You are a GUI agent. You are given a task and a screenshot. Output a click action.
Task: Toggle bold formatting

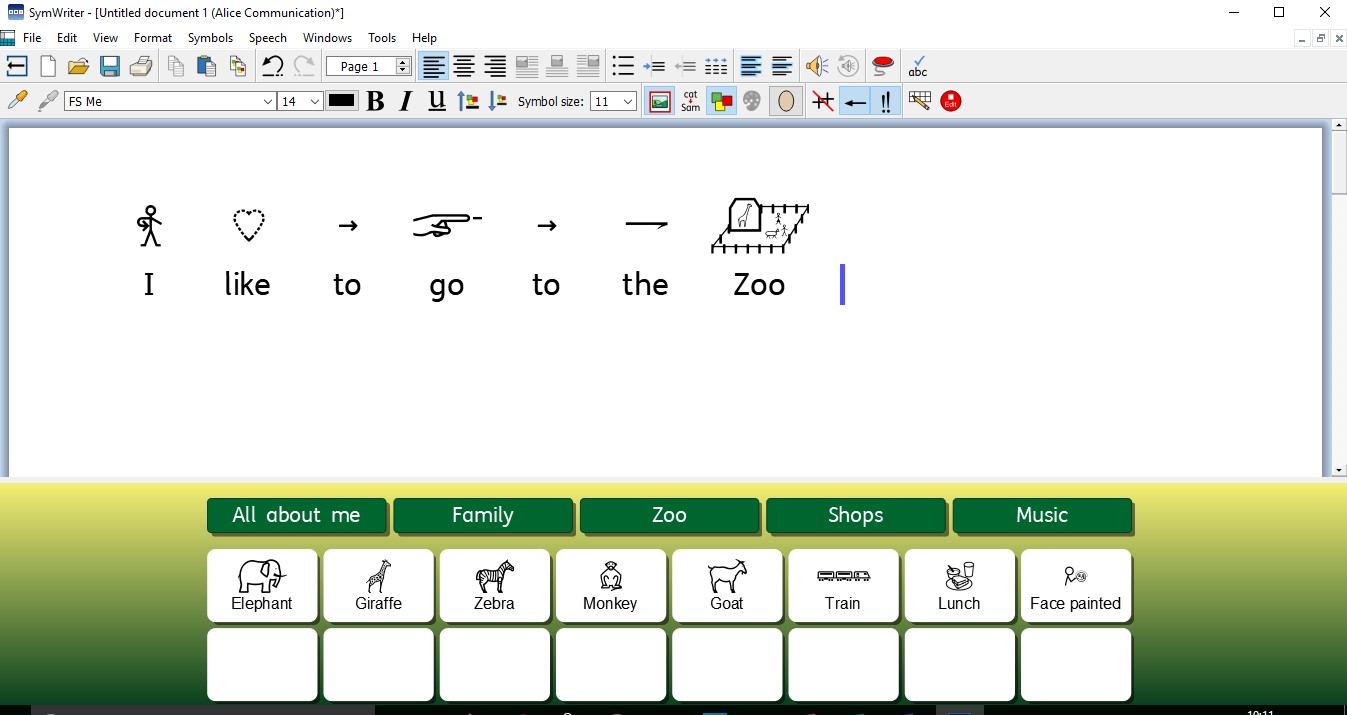376,101
